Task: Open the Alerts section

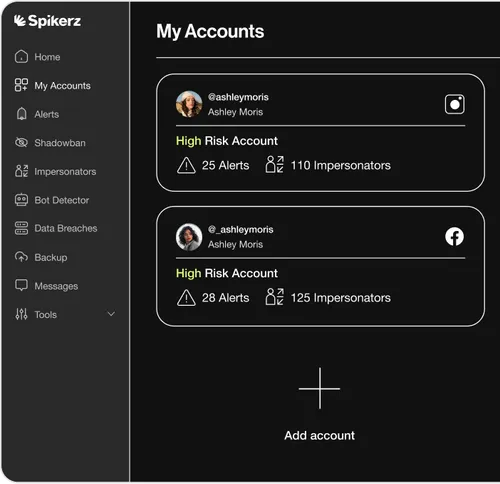Action: pyautogui.click(x=47, y=114)
